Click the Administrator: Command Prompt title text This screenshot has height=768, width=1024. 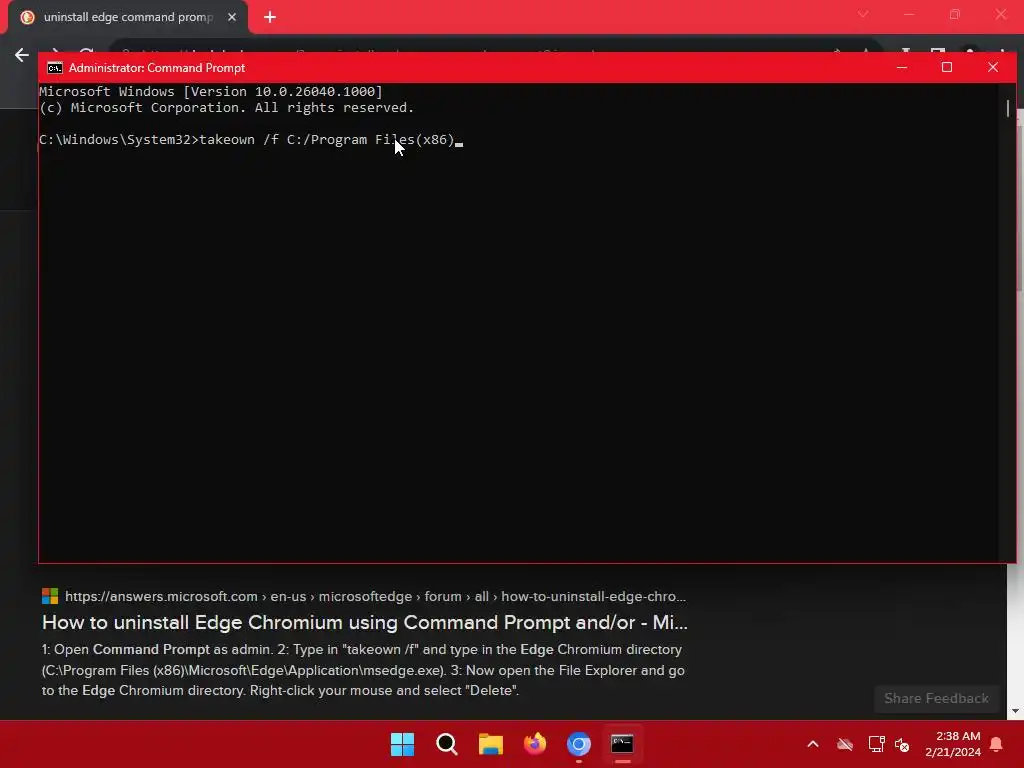157,68
